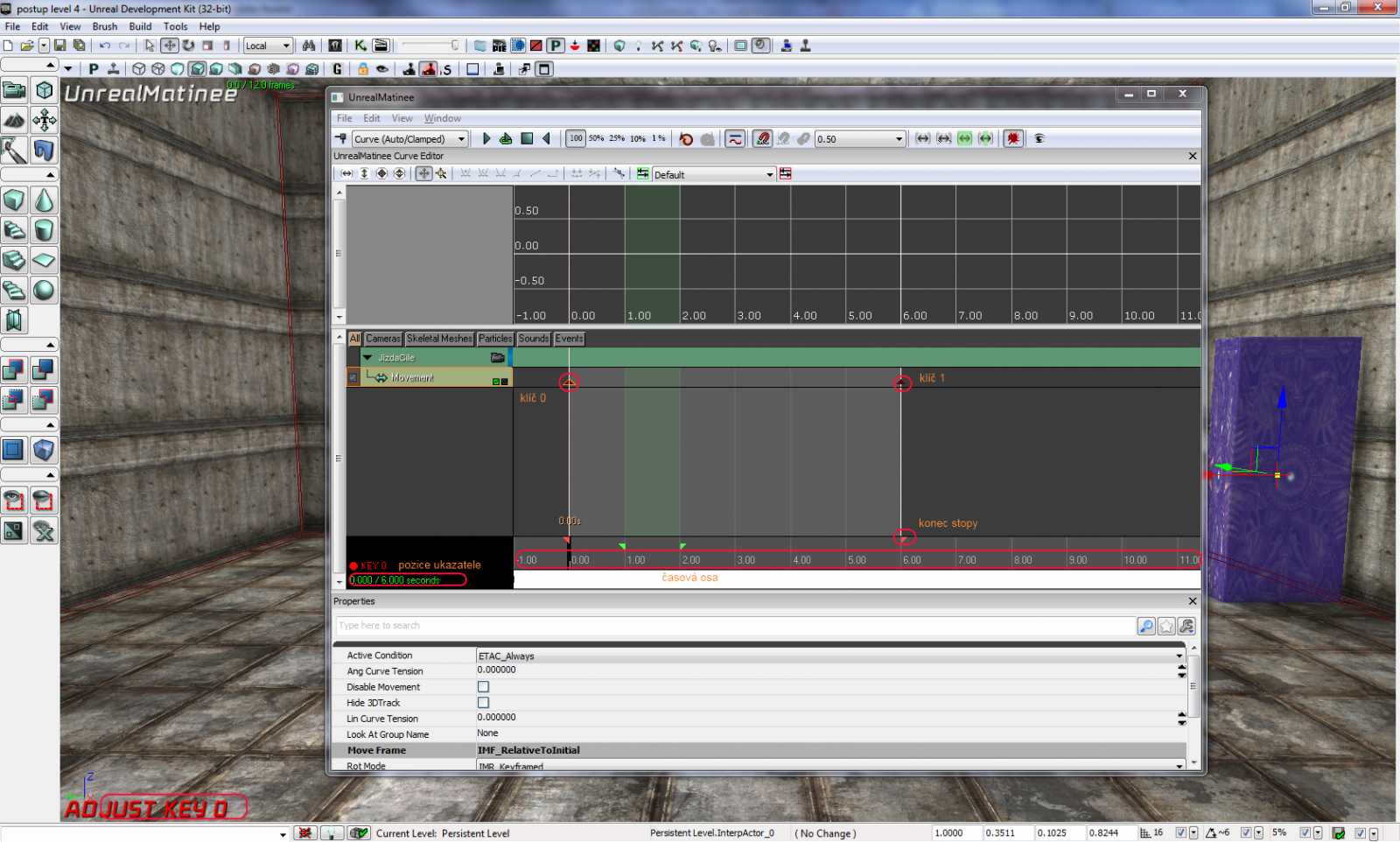Open Active Condition ETAC_Always dropdown

tap(830, 656)
